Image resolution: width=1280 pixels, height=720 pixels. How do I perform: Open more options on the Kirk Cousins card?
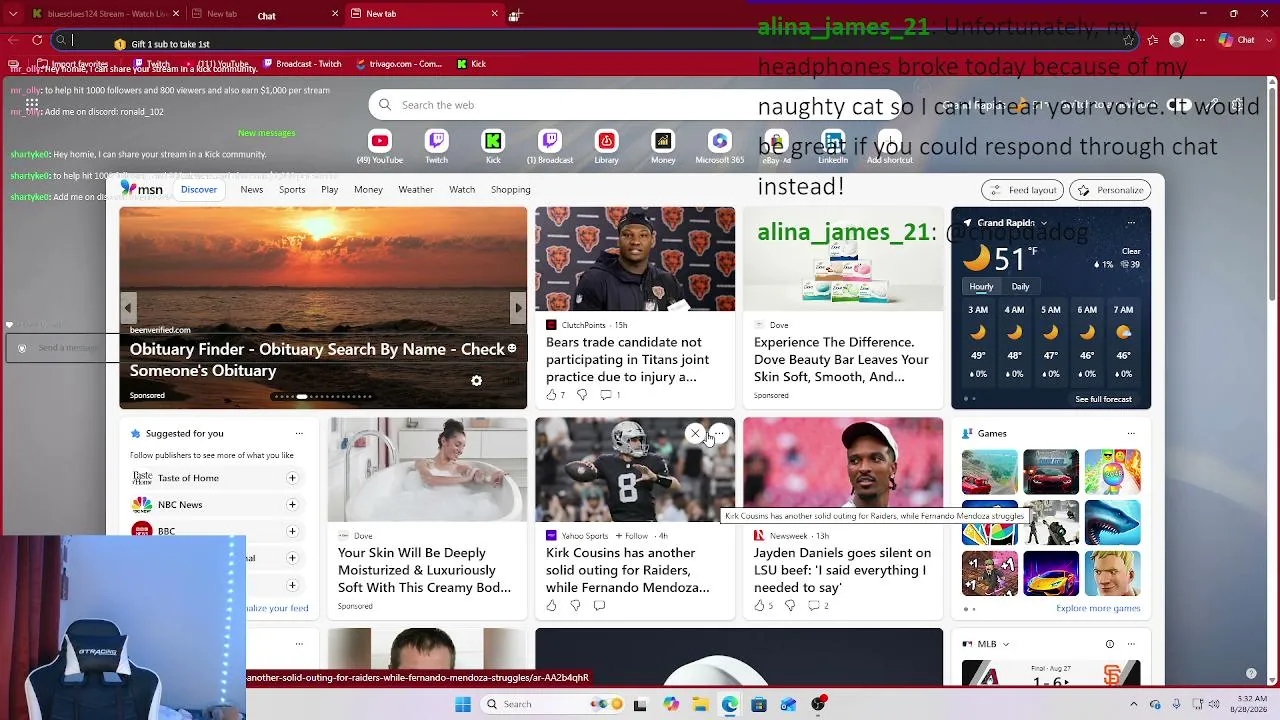pos(719,433)
